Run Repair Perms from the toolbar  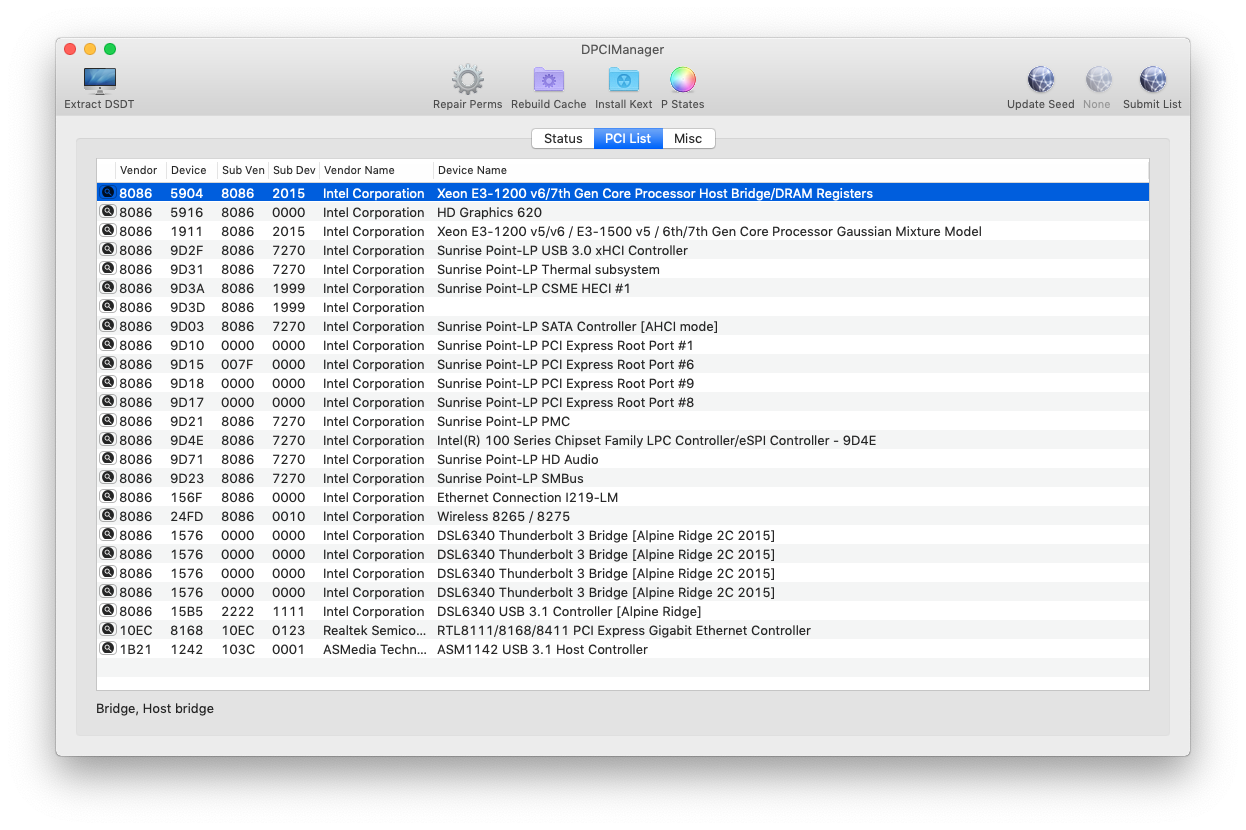click(467, 81)
